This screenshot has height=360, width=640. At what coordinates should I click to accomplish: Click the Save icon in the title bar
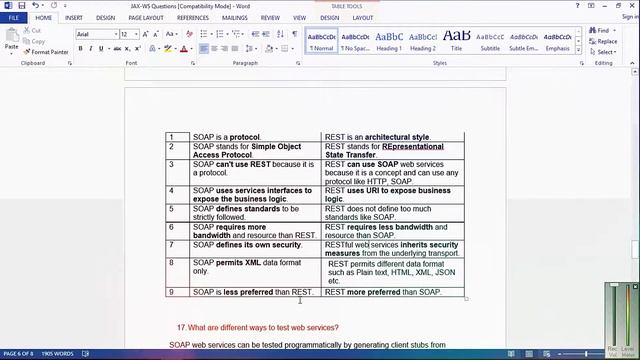(x=22, y=6)
